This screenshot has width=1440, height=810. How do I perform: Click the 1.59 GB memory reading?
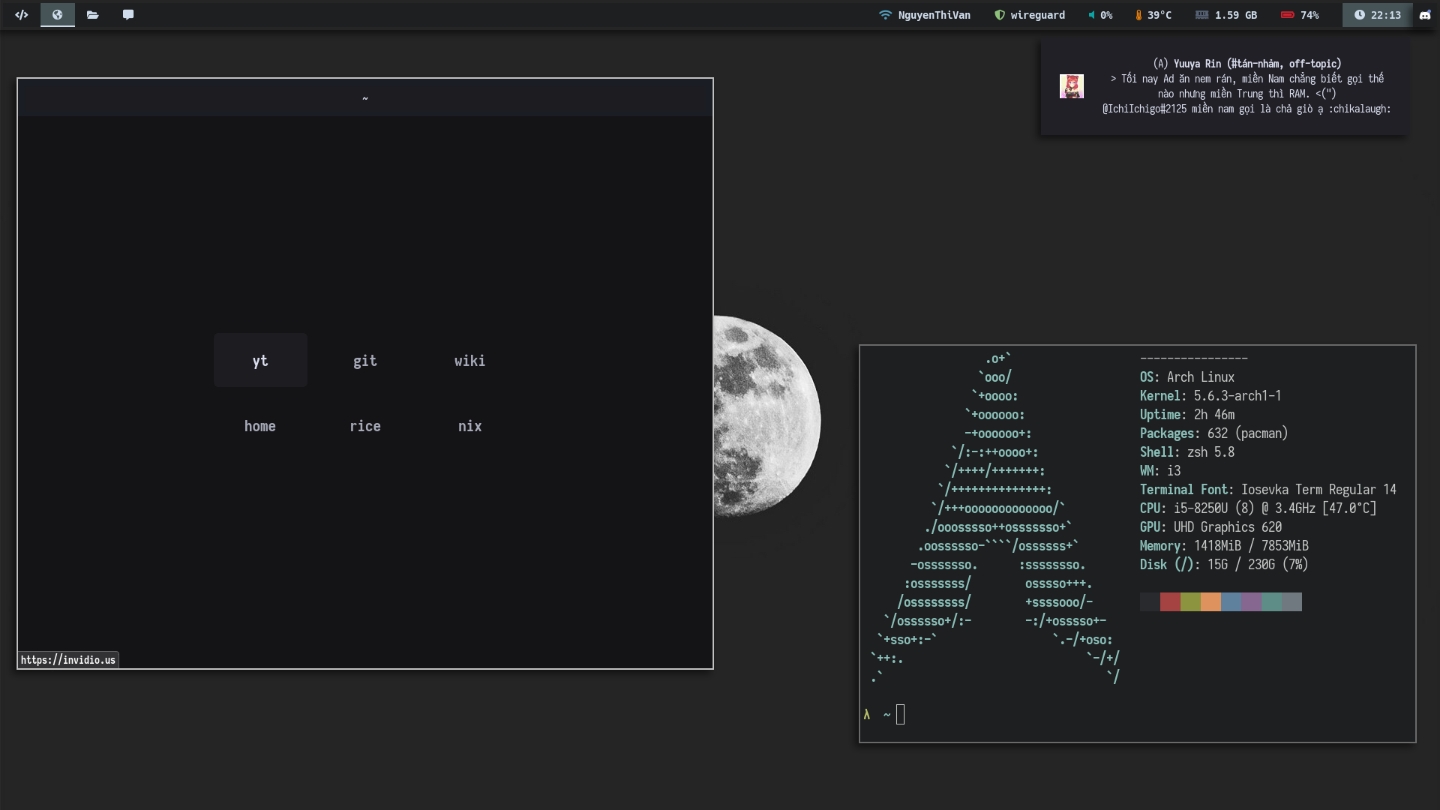click(1236, 15)
